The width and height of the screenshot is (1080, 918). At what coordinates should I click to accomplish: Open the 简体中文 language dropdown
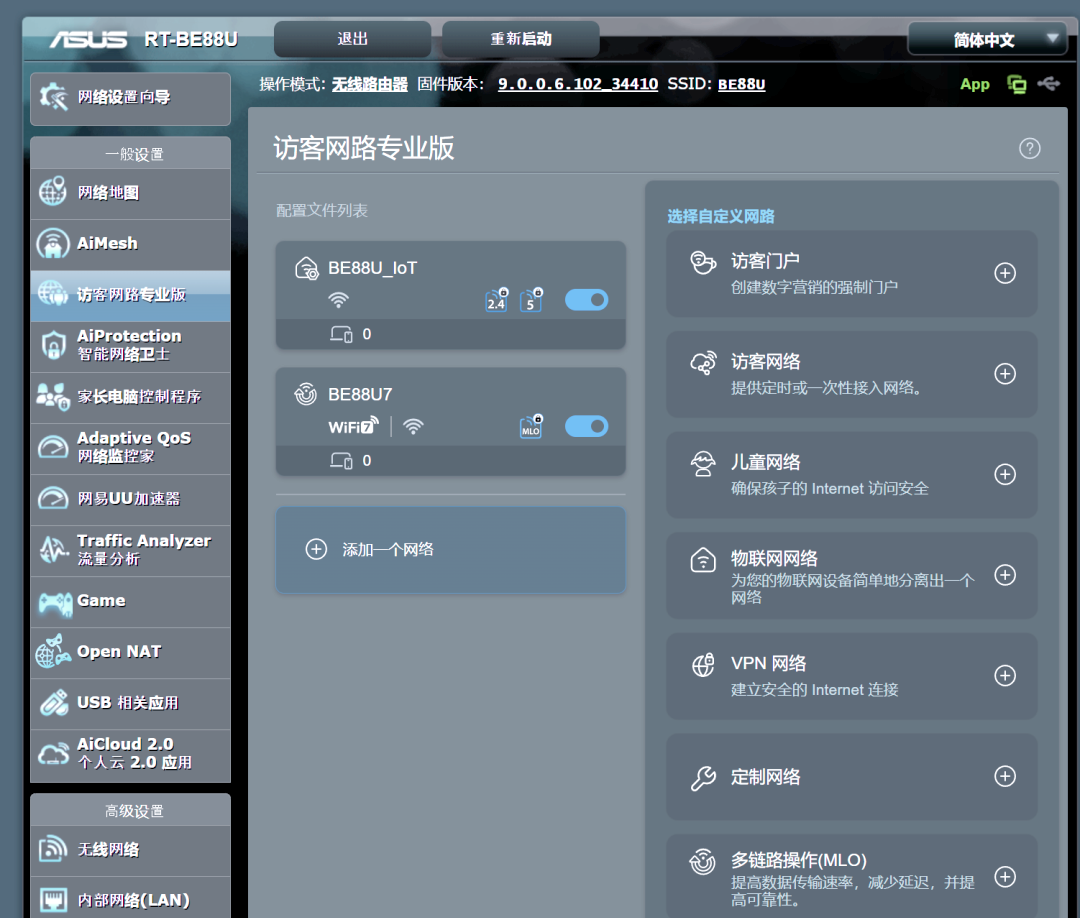pos(987,39)
